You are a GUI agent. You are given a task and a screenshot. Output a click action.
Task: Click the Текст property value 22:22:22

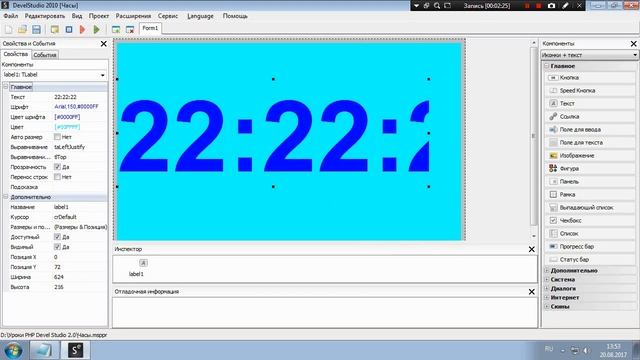65,97
